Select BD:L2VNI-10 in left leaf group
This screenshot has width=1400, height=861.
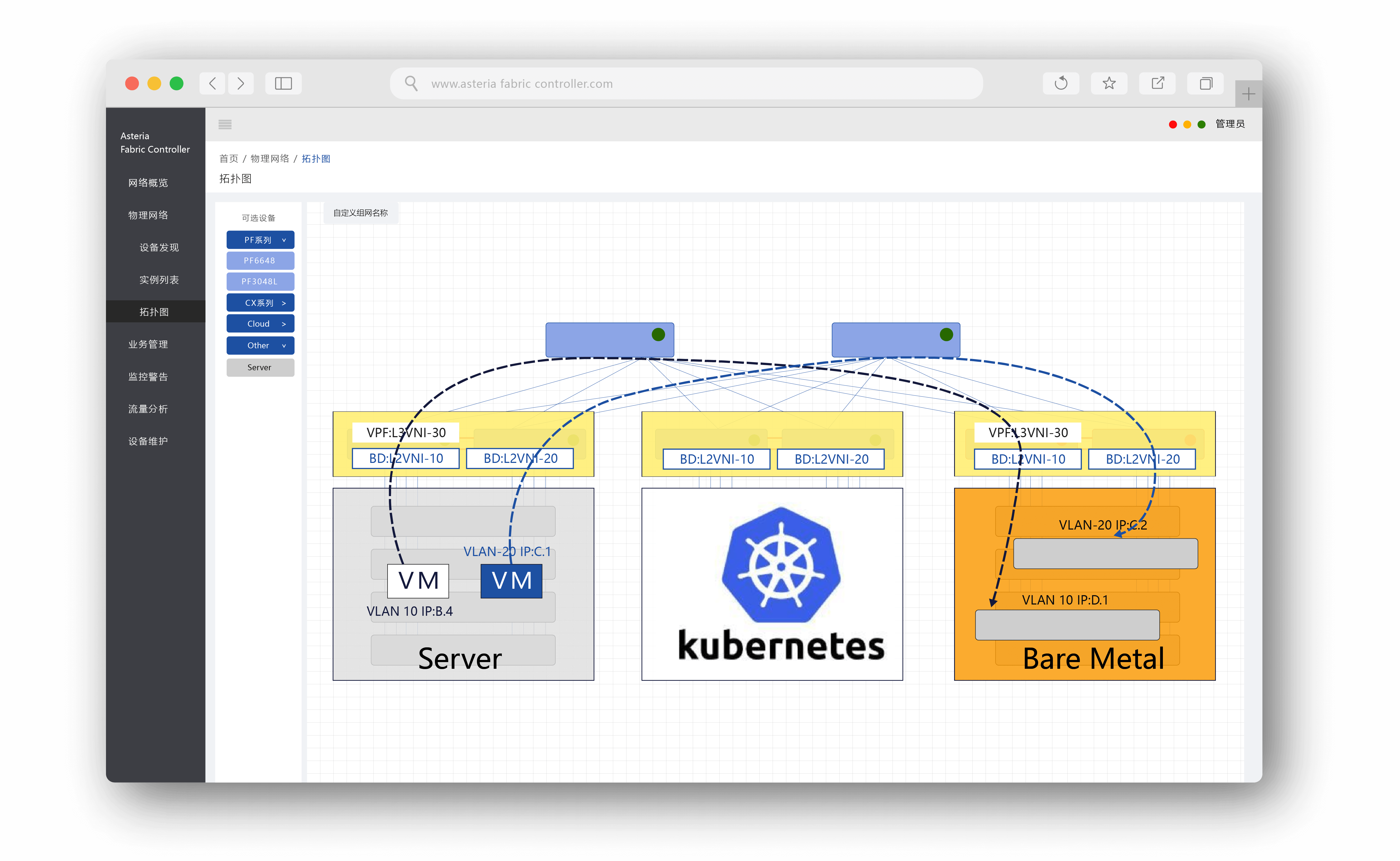[406, 458]
